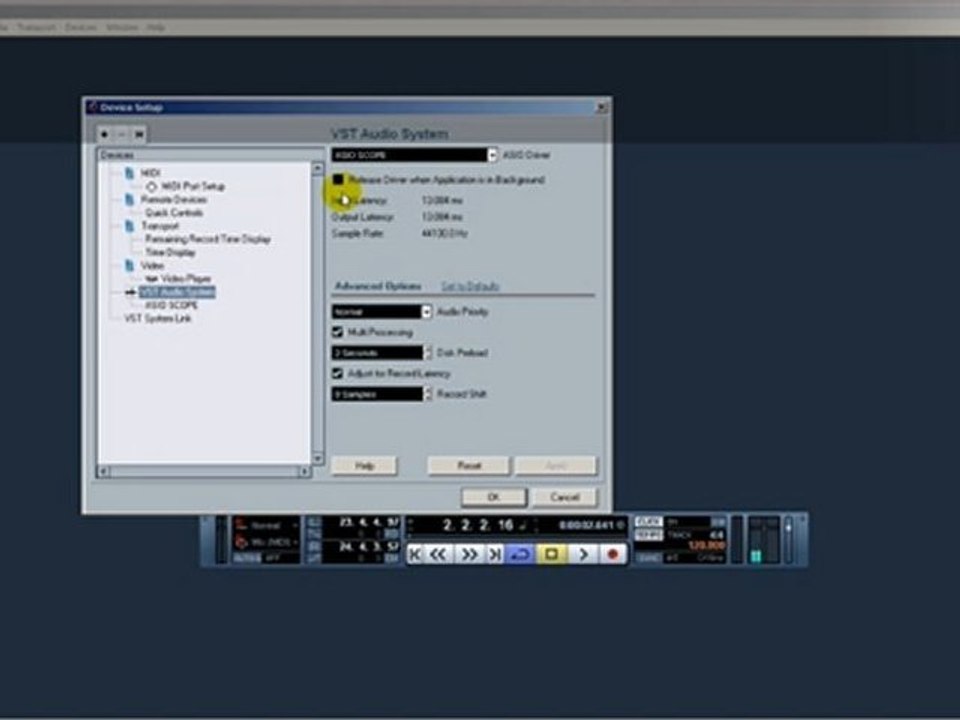Toggle Adjust for Record Latency checkbox
Viewport: 960px width, 720px height.
tap(337, 373)
